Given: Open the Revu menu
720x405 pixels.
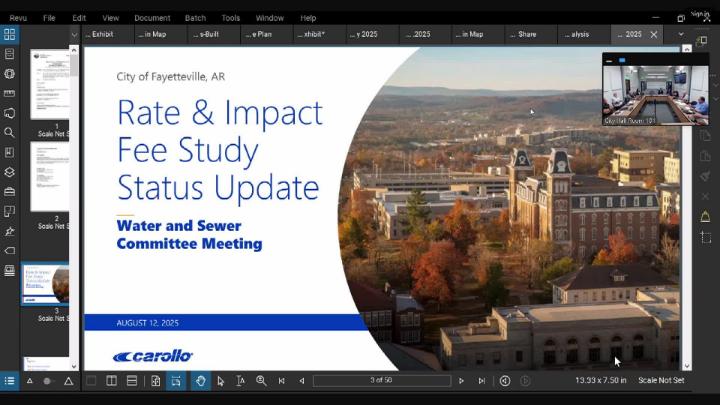Looking at the screenshot, I should [18, 18].
